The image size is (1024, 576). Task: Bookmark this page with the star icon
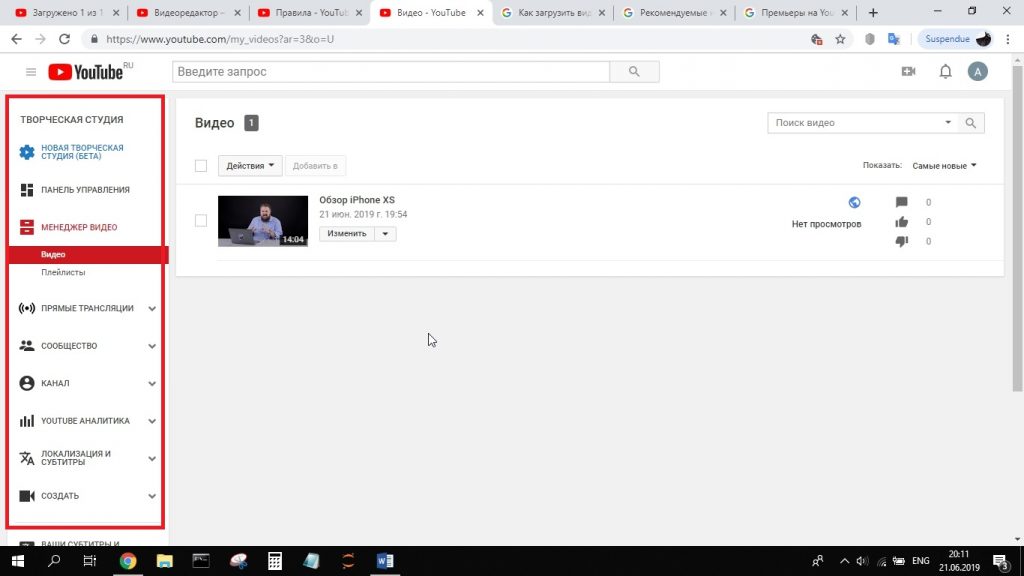pyautogui.click(x=840, y=39)
